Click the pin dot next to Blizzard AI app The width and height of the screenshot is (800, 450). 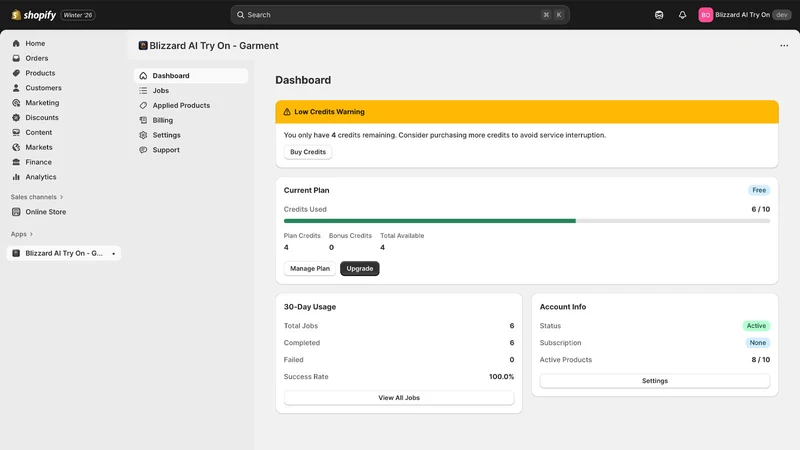coord(113,254)
